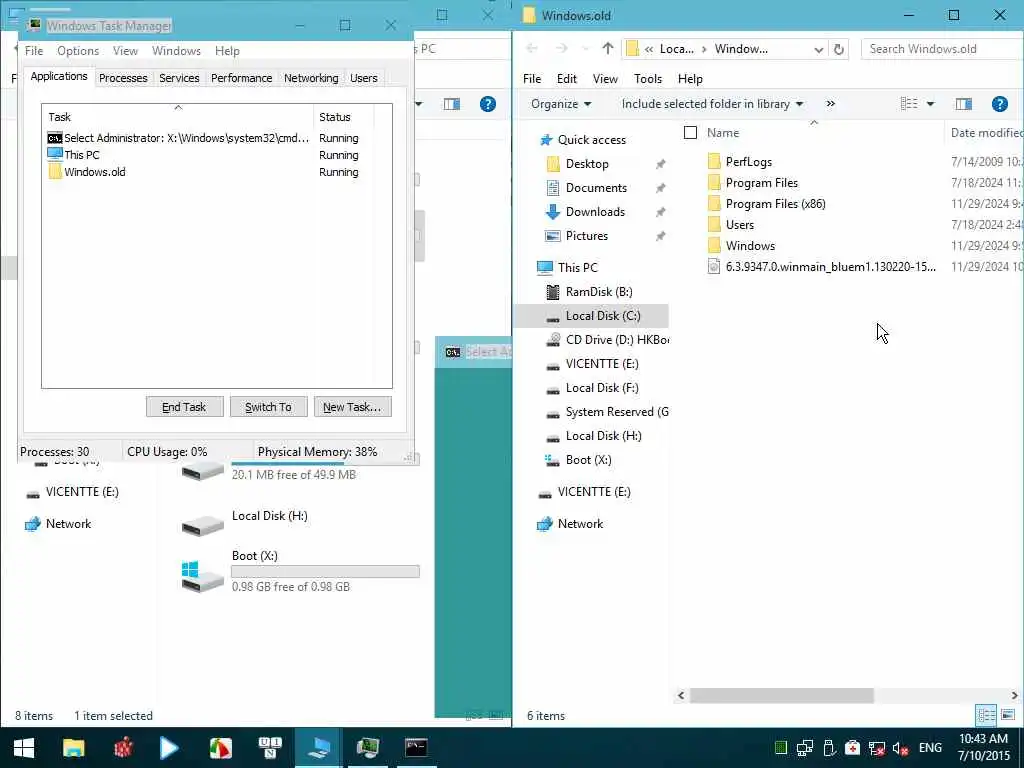Screen dimensions: 1024x768
Task: Open the view options dropdown in the Windows.old window
Action: [x=931, y=104]
